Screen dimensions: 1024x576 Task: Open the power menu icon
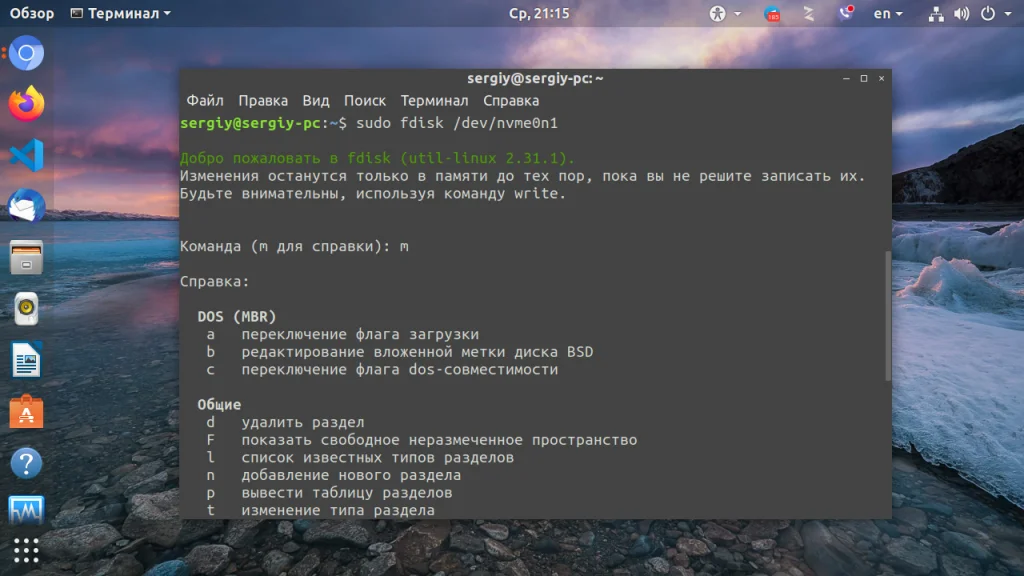pos(988,13)
